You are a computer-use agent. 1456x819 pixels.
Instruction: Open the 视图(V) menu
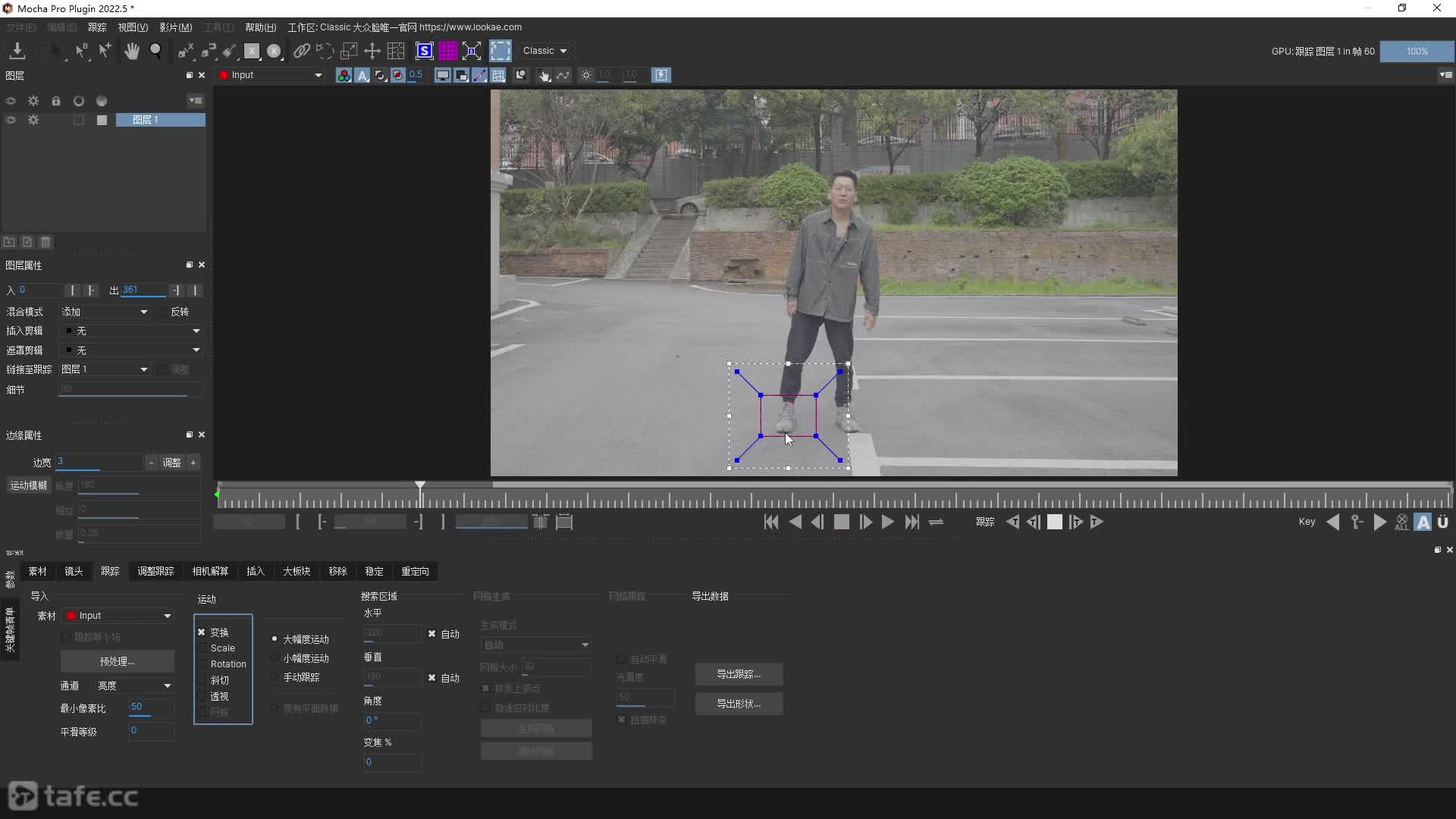point(133,27)
